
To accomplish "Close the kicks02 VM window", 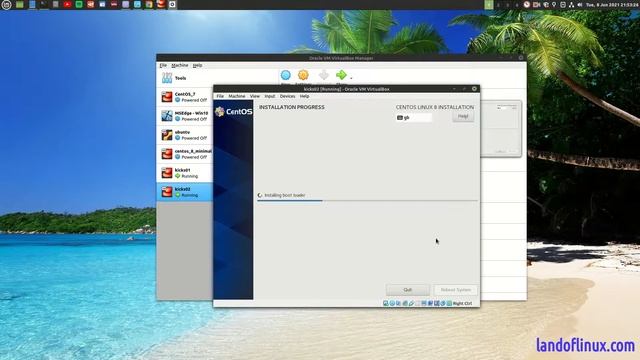I will [x=474, y=89].
